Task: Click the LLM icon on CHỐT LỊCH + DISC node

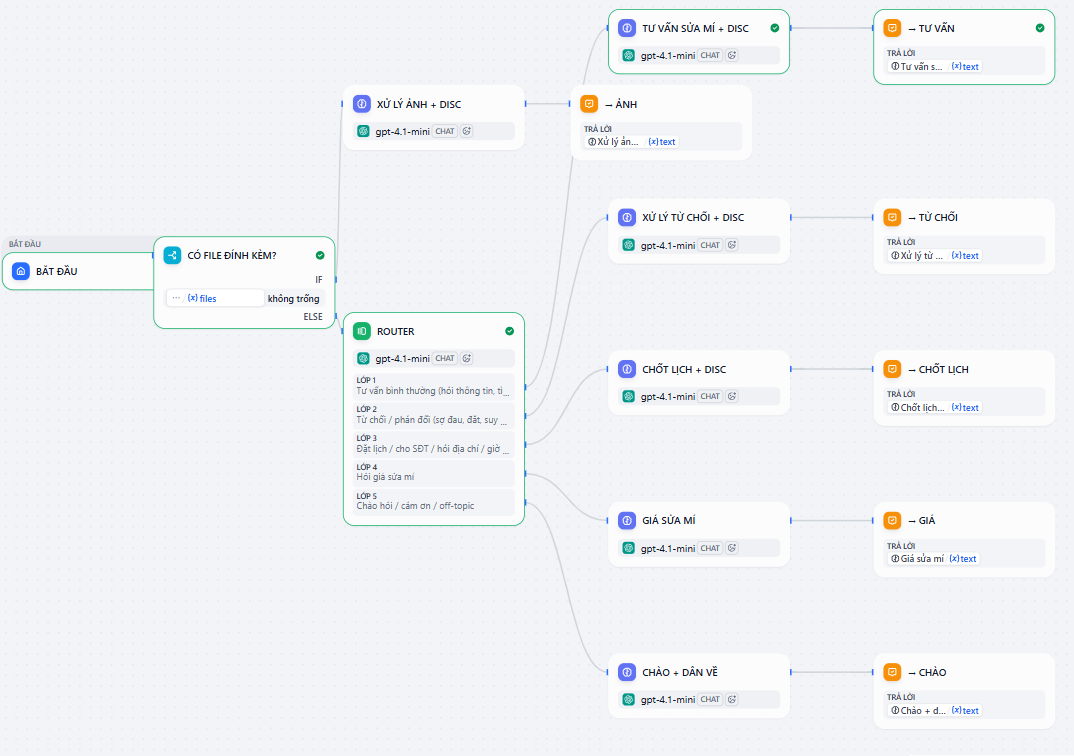Action: coord(627,369)
